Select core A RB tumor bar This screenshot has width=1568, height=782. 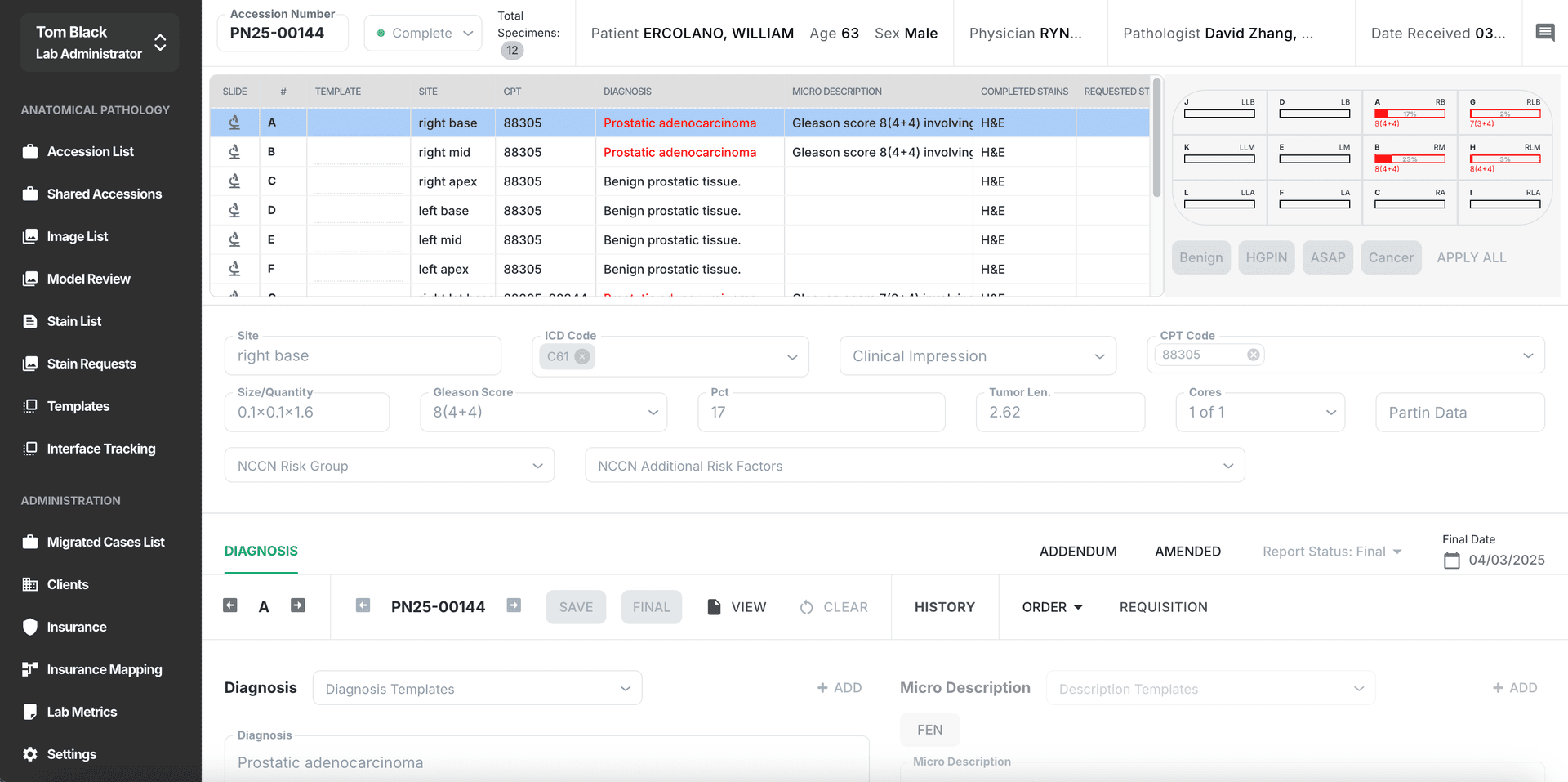click(x=1410, y=114)
